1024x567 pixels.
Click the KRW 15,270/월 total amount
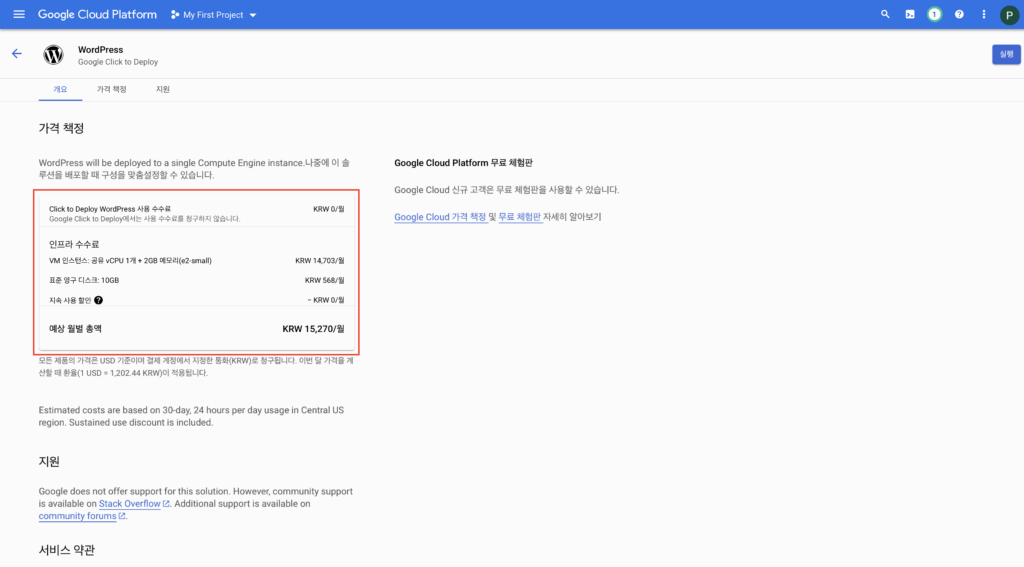tap(313, 329)
